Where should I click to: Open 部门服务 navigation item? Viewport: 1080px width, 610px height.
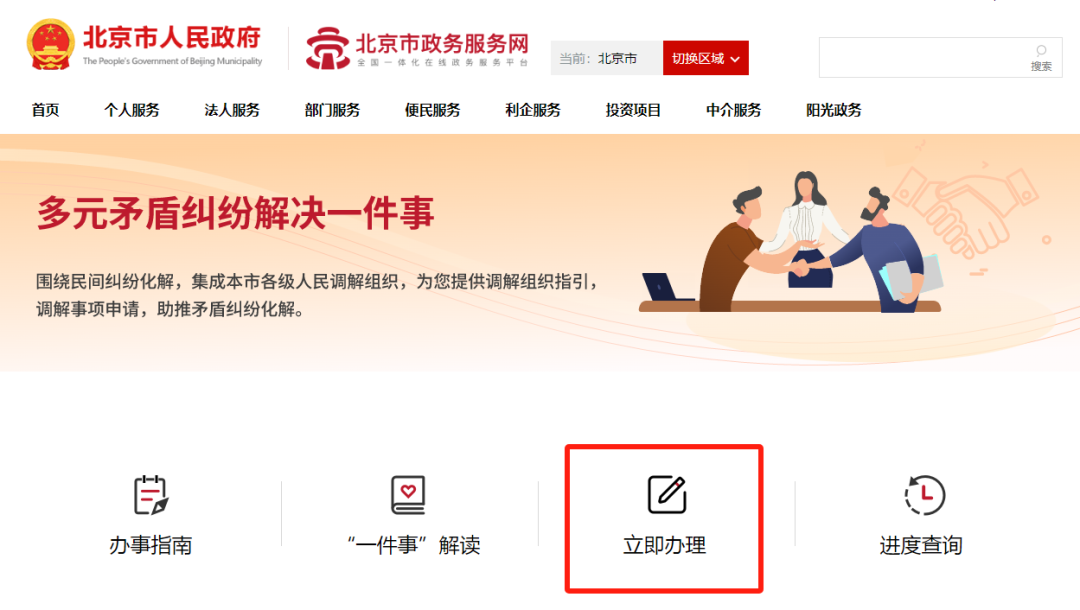click(332, 110)
